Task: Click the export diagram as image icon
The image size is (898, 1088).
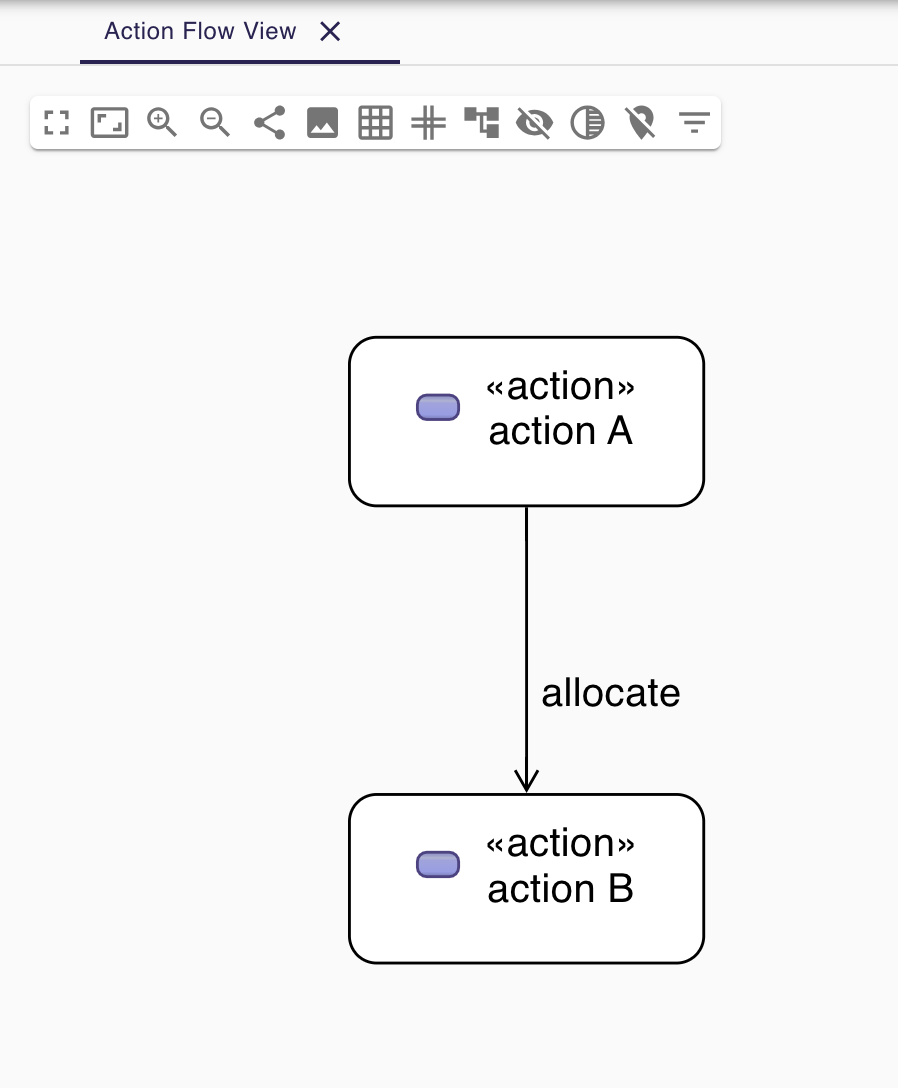Action: click(x=322, y=122)
